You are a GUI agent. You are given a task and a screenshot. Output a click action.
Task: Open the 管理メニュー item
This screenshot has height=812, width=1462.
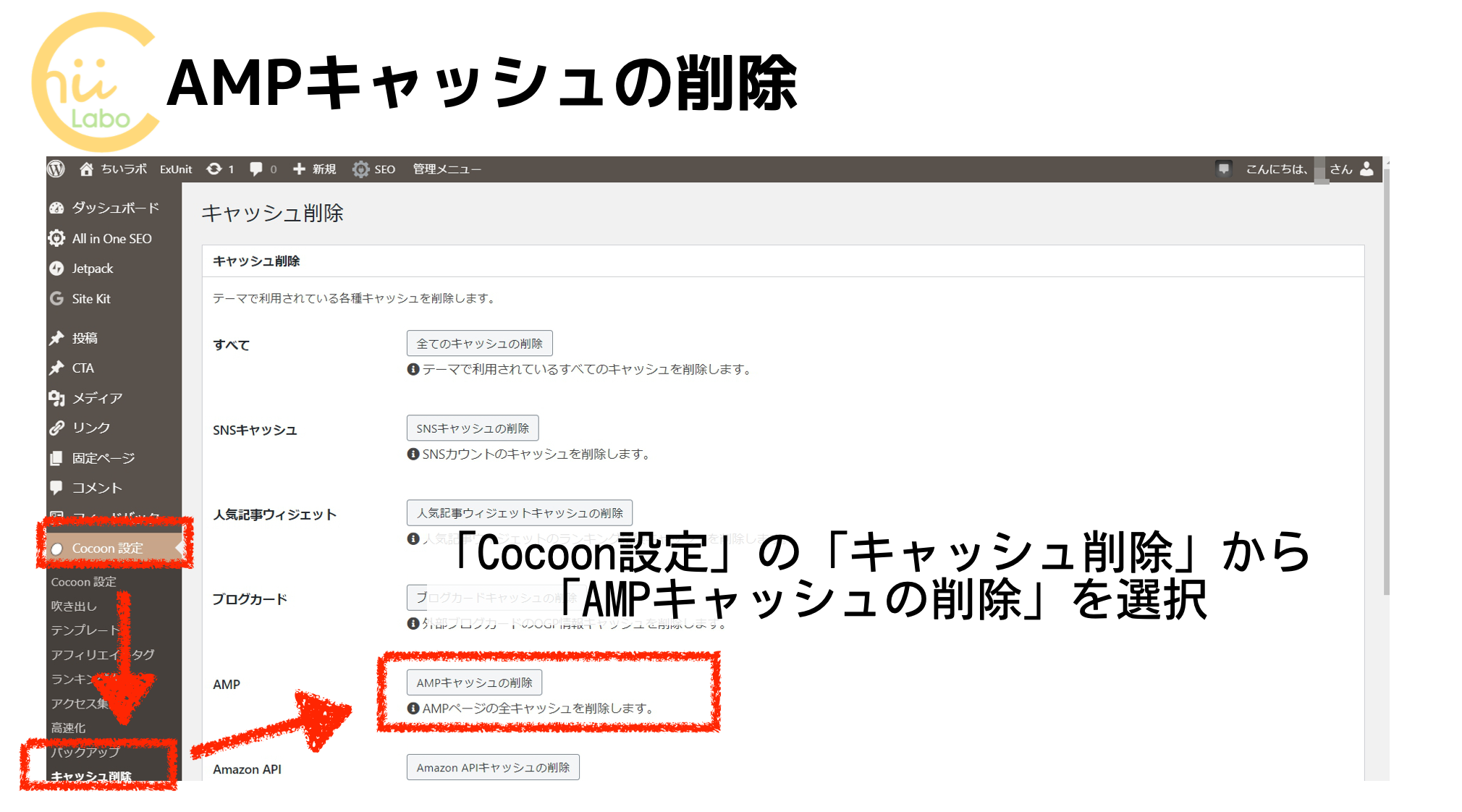point(446,169)
